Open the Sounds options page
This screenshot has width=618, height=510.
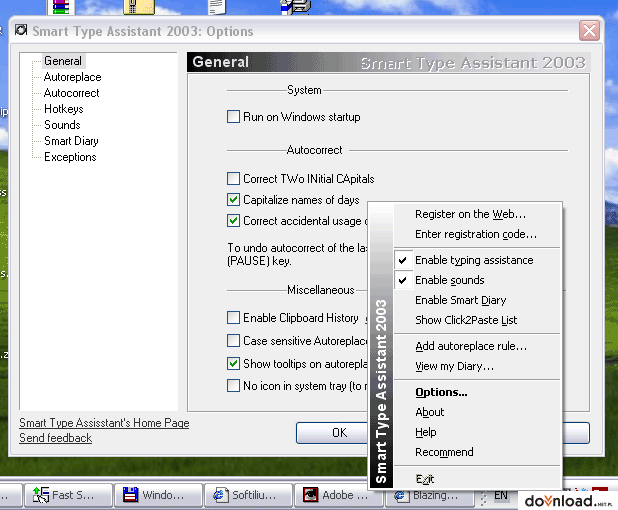[62, 125]
